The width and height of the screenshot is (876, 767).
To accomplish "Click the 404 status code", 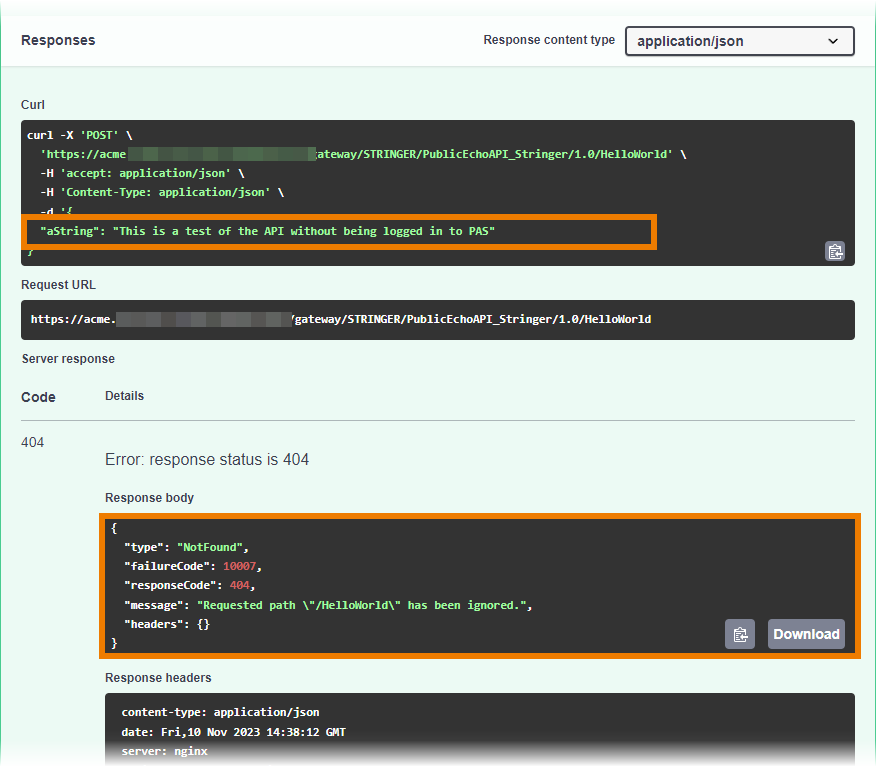I will 33,442.
